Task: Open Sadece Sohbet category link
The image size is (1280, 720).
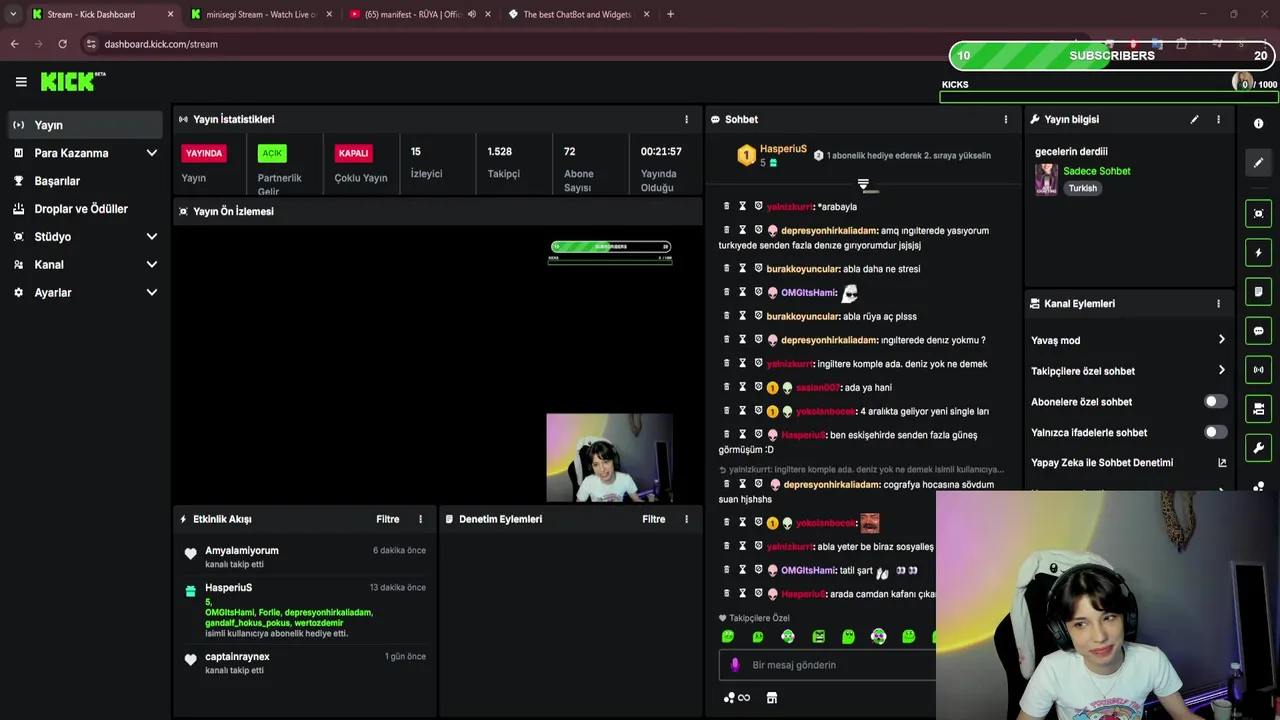Action: click(1096, 171)
